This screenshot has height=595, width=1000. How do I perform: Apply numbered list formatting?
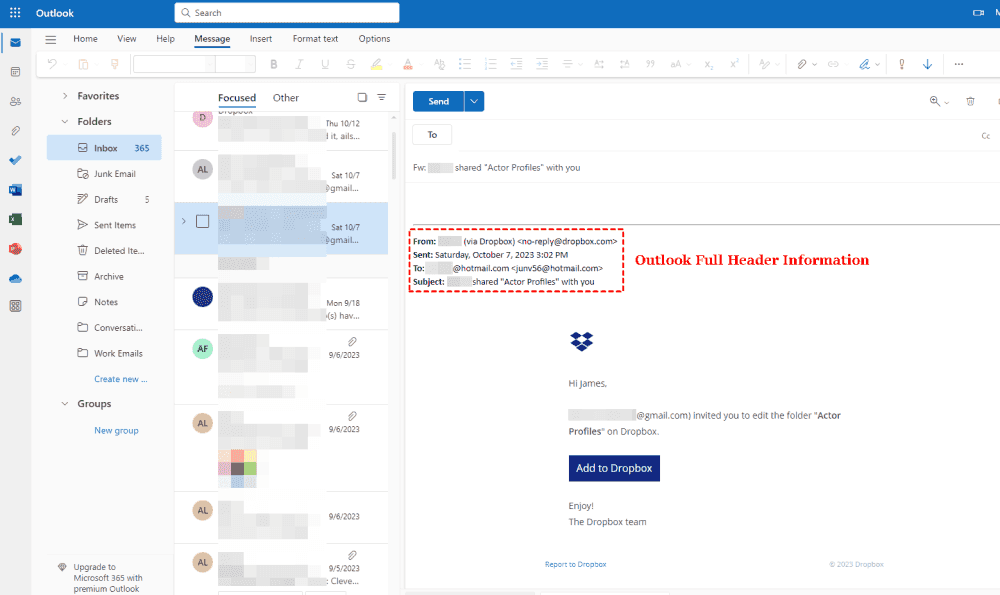(490, 64)
